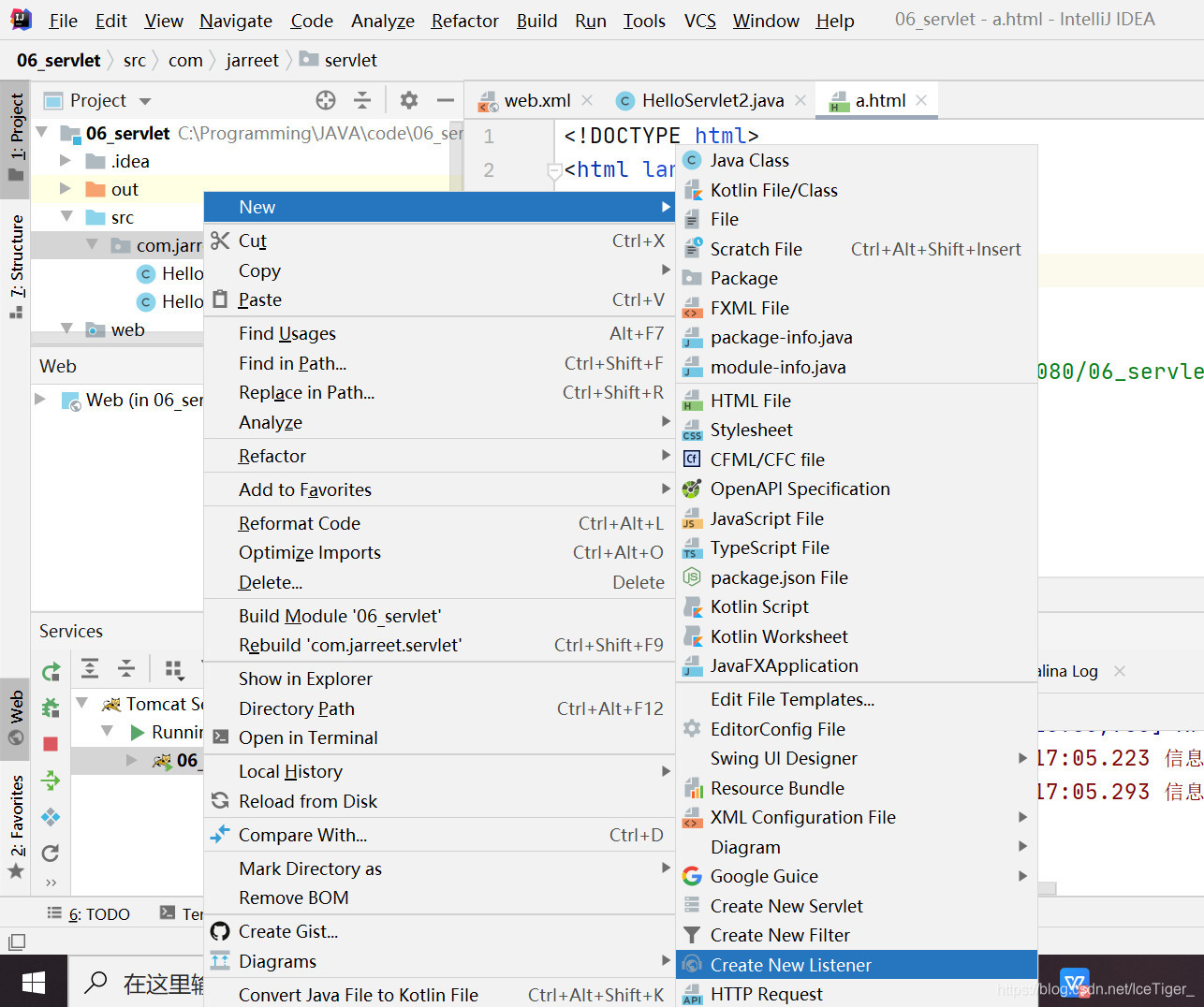Select OpenAPI Specification entry
This screenshot has width=1204, height=1007.
(857, 489)
